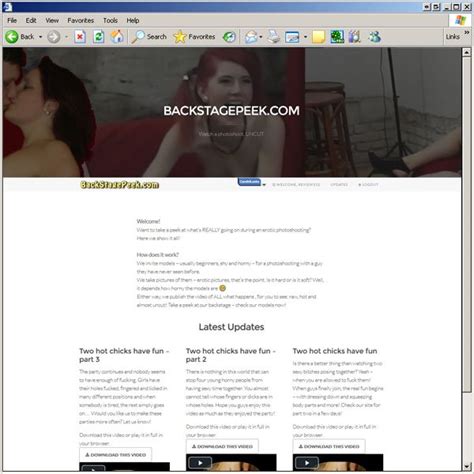Click the yellow note icon in toolbar

(x=319, y=37)
